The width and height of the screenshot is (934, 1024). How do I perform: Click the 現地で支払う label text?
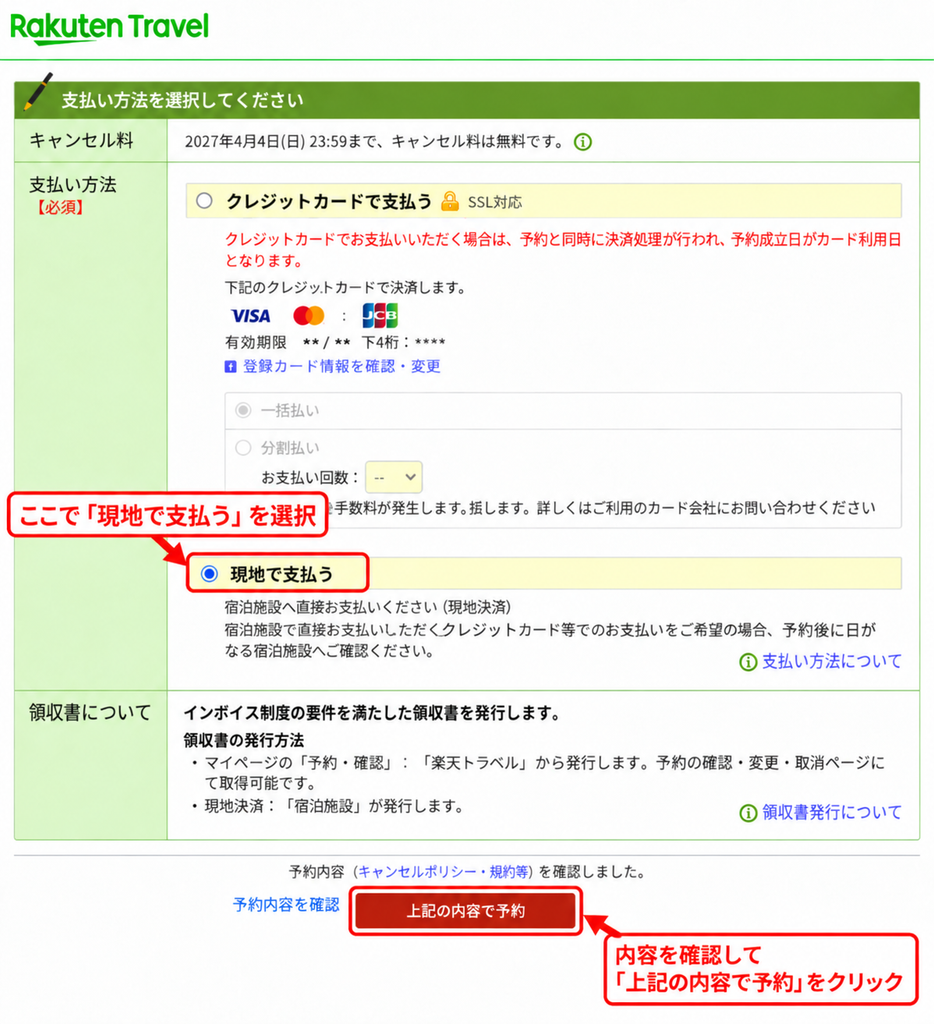tap(282, 575)
